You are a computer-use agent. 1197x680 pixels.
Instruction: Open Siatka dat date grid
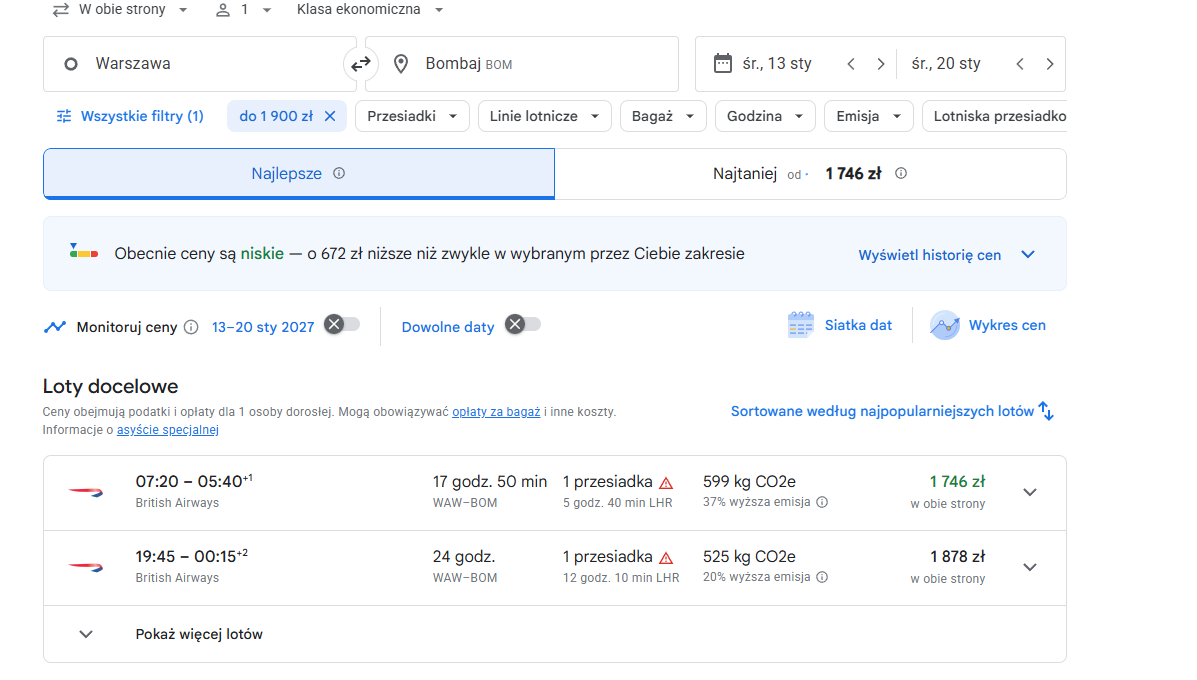click(x=840, y=325)
